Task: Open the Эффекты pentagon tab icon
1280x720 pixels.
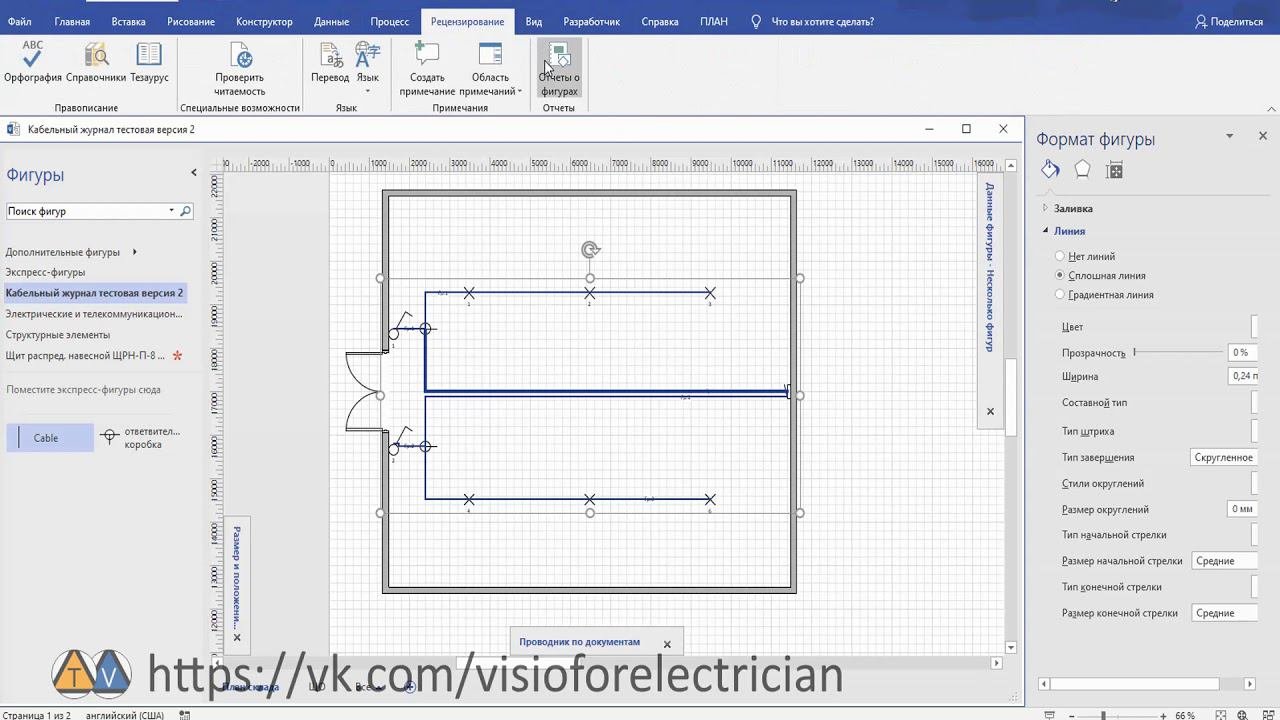Action: 1082,170
